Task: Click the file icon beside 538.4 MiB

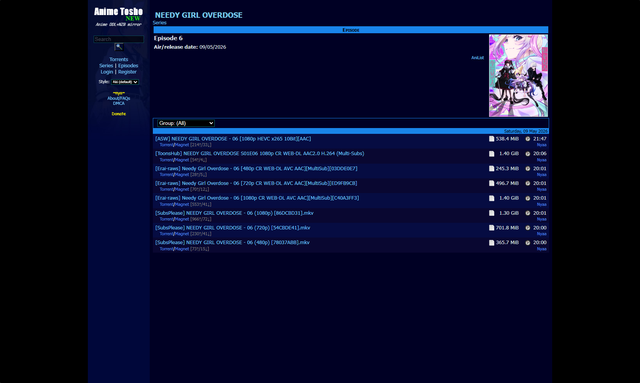Action: [491, 139]
